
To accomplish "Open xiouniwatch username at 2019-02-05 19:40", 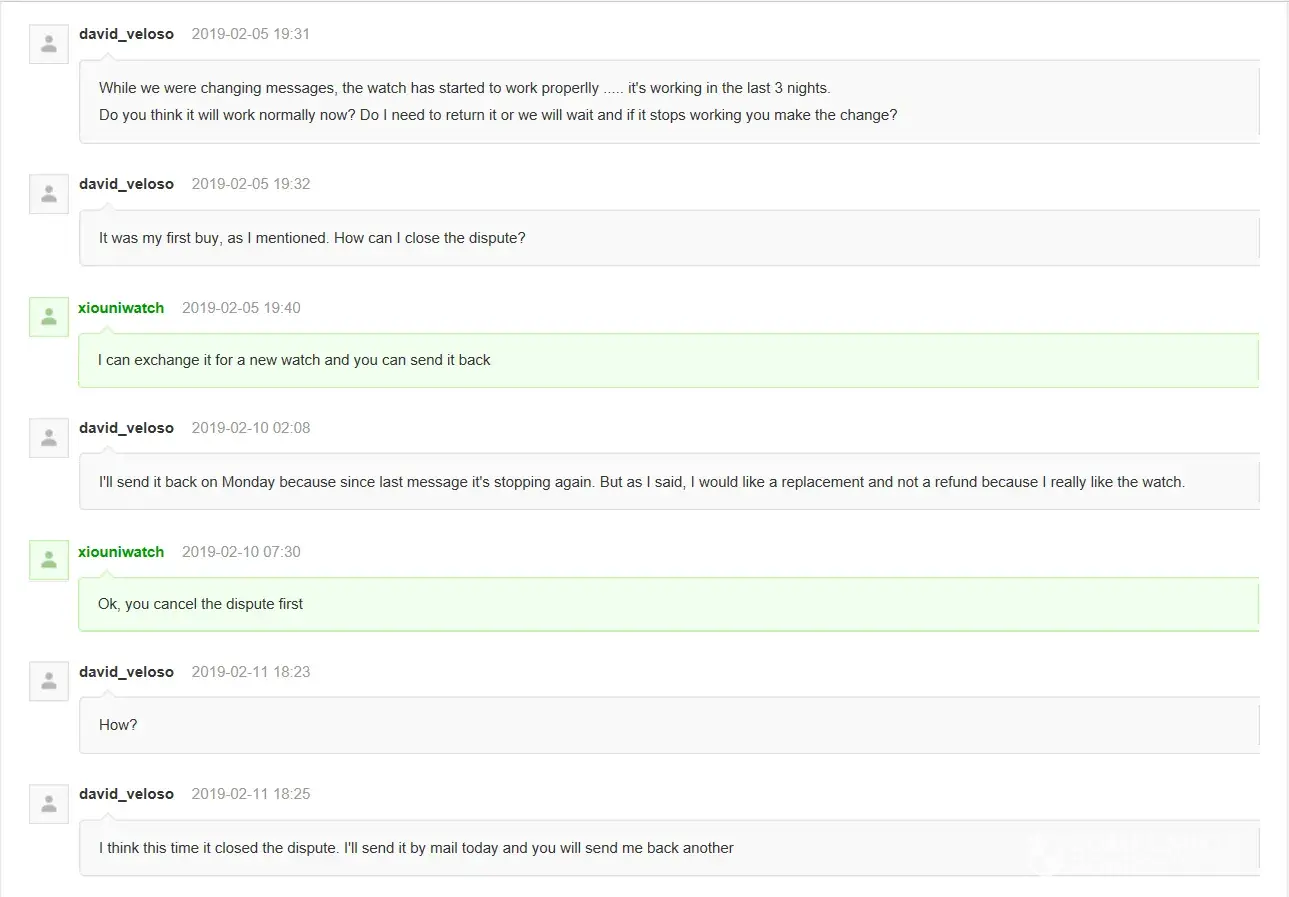I will (x=121, y=308).
